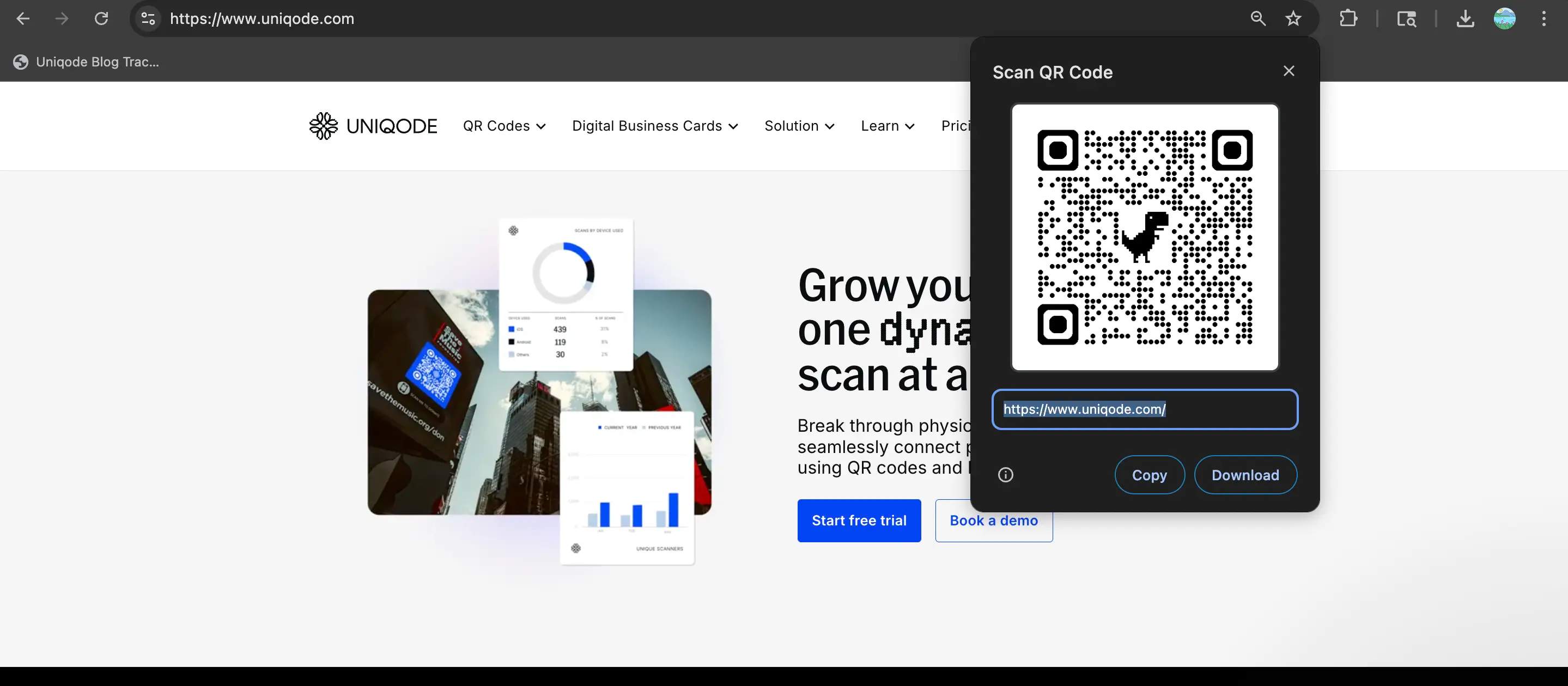
Task: Open the extensions puzzle icon
Action: [1348, 19]
